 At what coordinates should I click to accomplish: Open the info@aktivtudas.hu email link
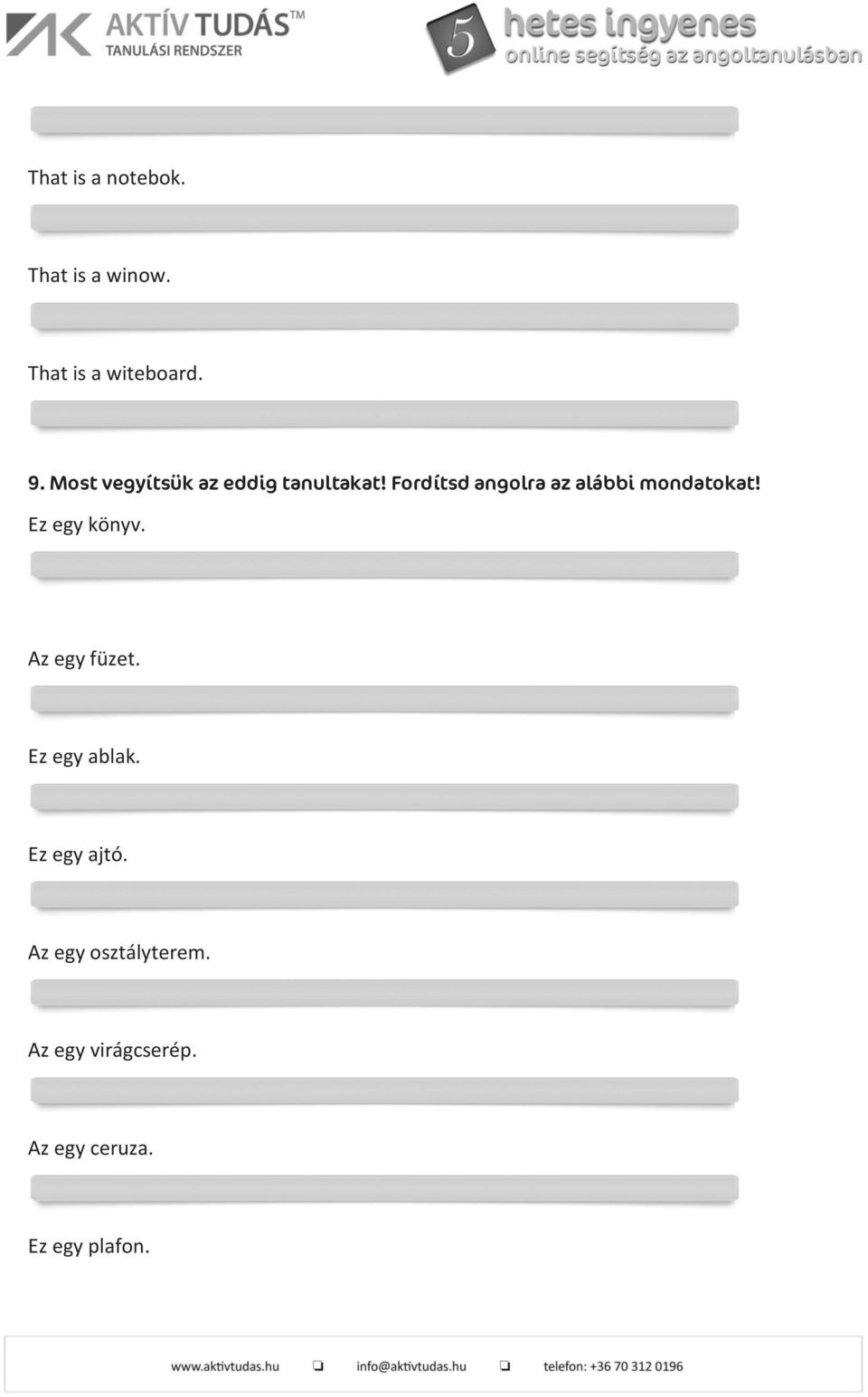tap(411, 1366)
